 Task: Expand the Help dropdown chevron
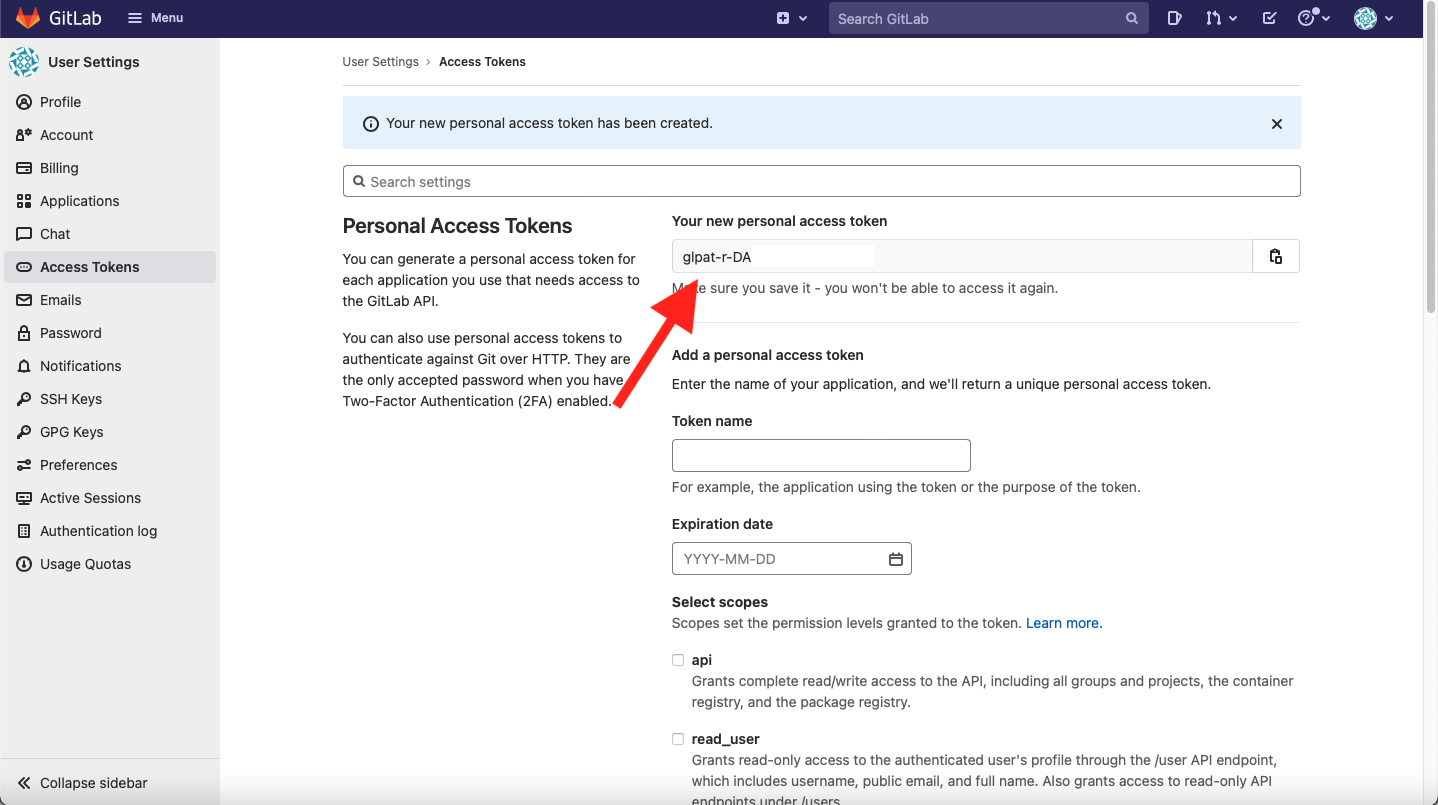coord(1326,18)
